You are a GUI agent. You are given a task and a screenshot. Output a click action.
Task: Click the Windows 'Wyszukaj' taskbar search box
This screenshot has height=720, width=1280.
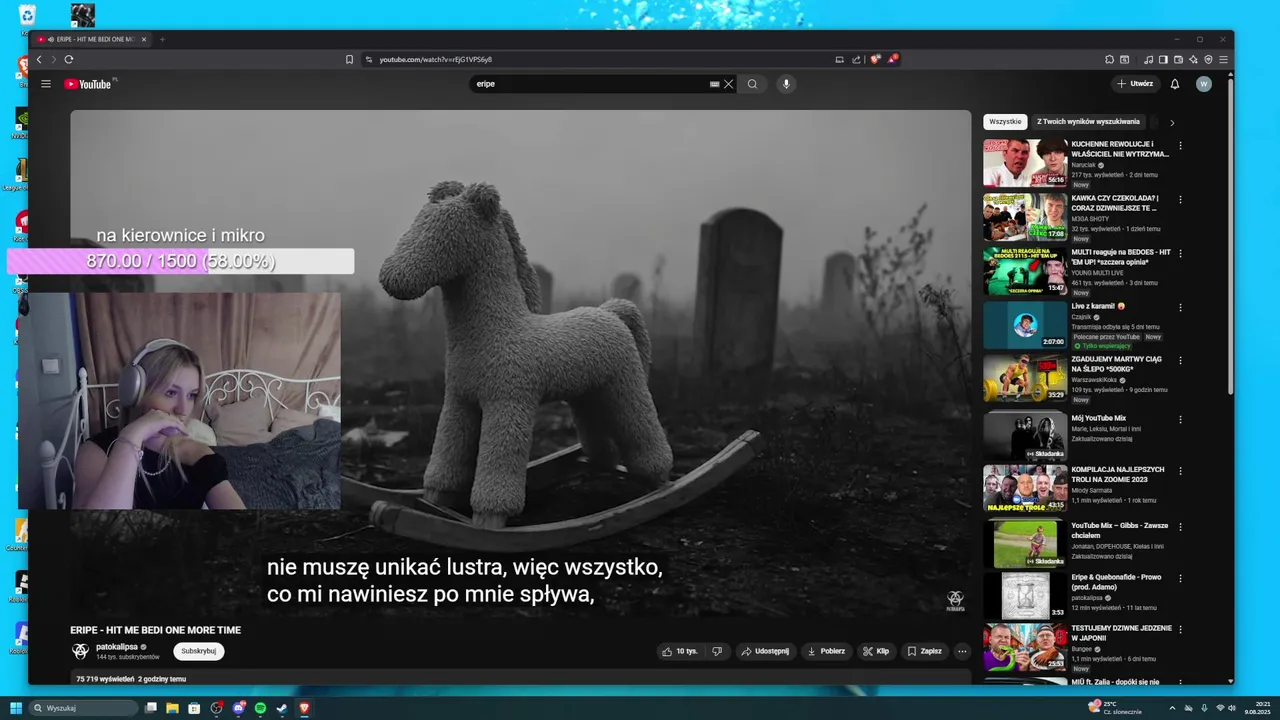click(x=83, y=708)
